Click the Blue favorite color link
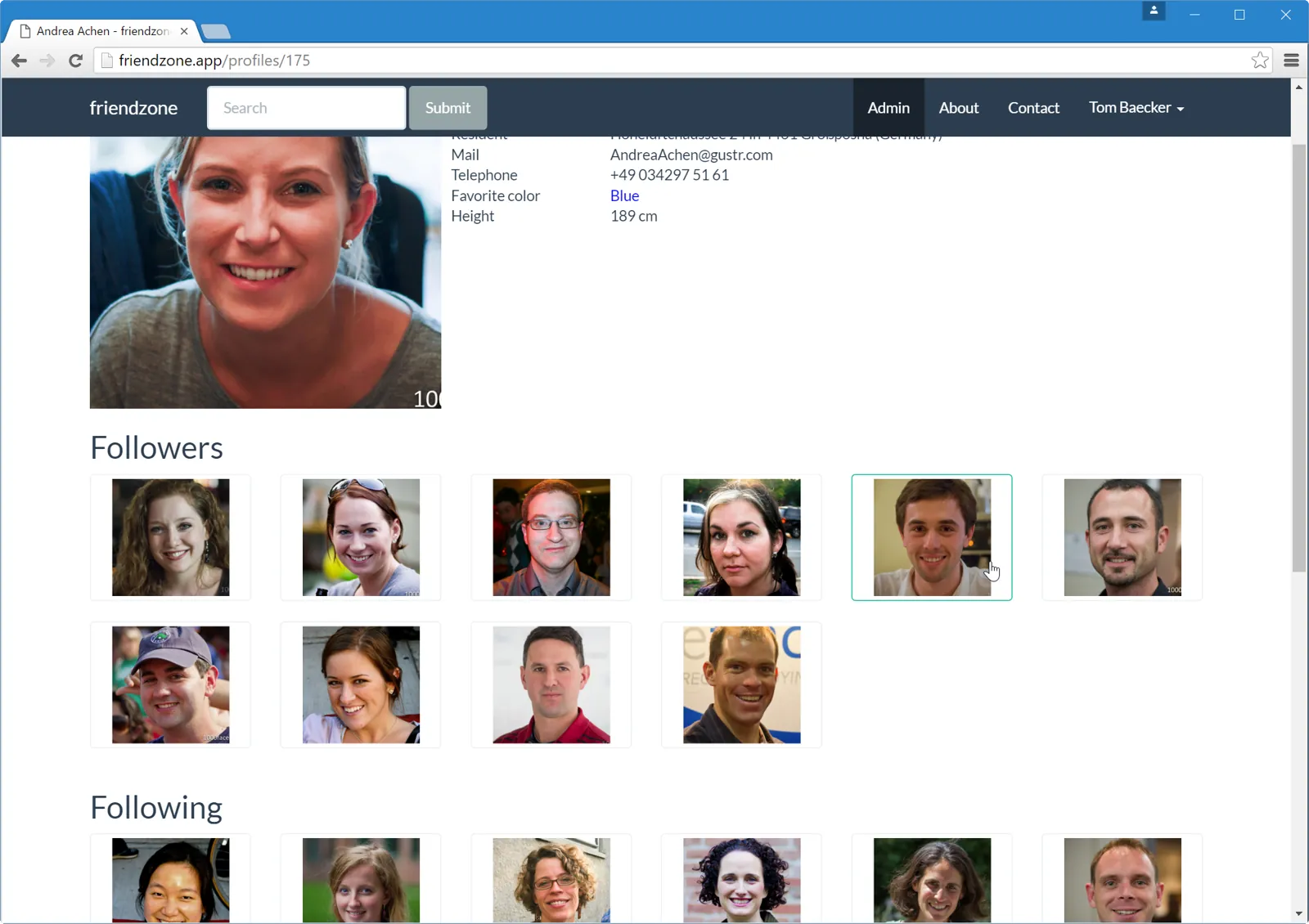1309x924 pixels. 624,195
